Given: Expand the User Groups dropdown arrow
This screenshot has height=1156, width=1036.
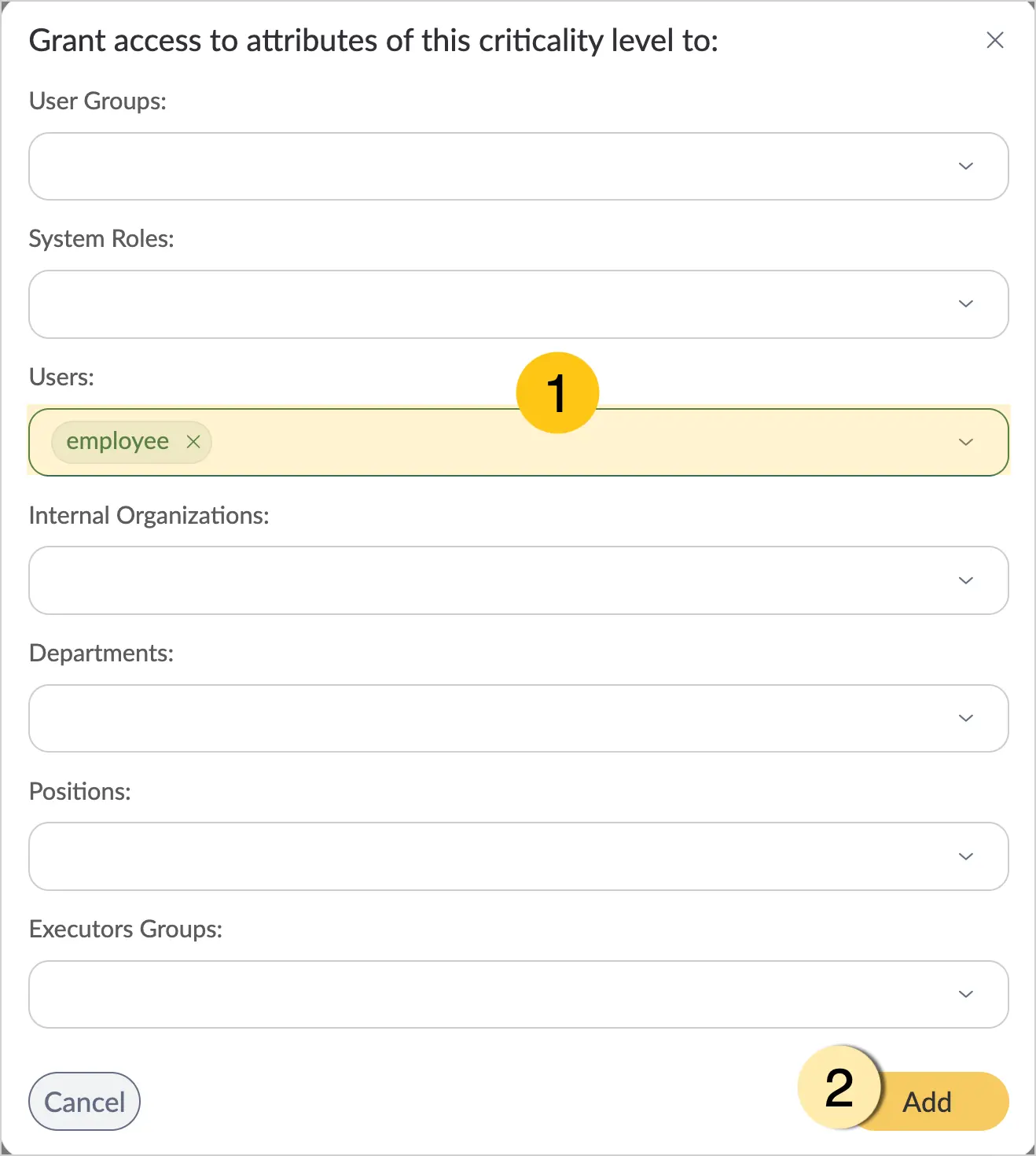Looking at the screenshot, I should 966,166.
